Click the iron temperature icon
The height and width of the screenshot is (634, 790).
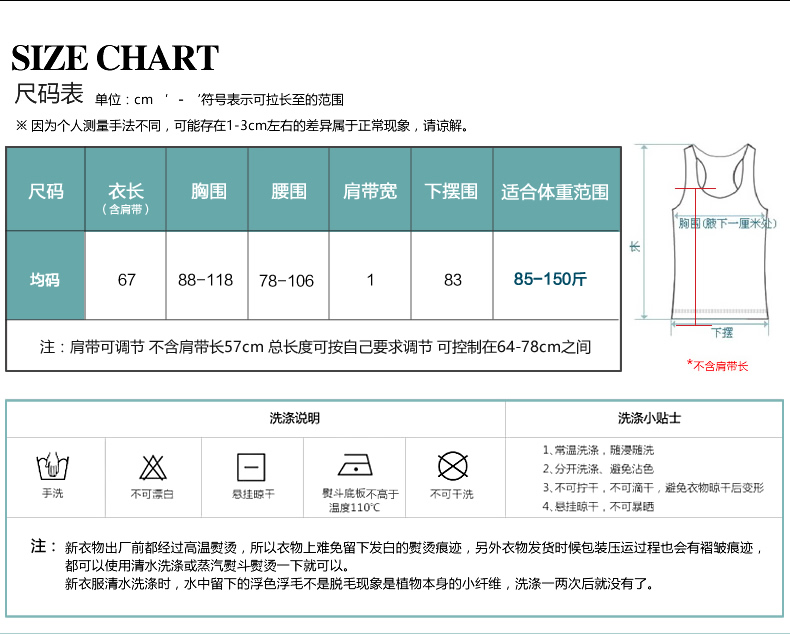pyautogui.click(x=355, y=464)
